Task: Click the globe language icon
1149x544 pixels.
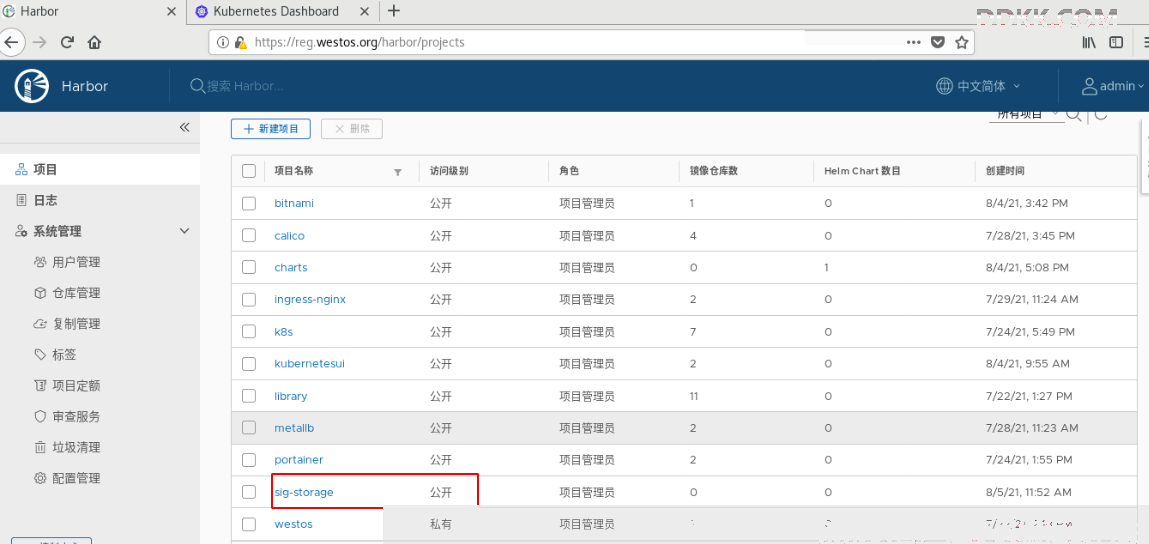Action: click(x=944, y=86)
